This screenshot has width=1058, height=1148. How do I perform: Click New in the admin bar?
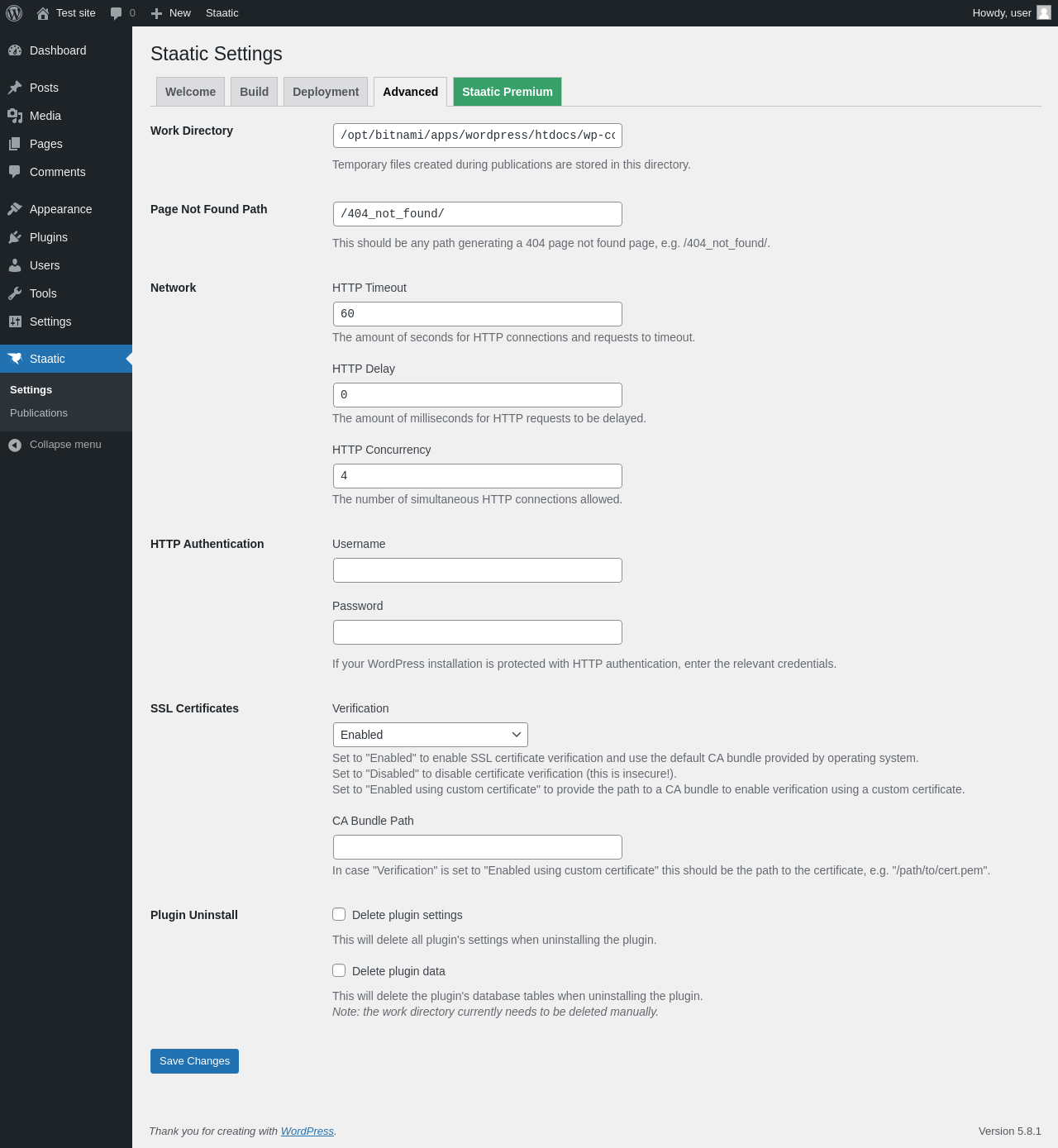(x=180, y=13)
